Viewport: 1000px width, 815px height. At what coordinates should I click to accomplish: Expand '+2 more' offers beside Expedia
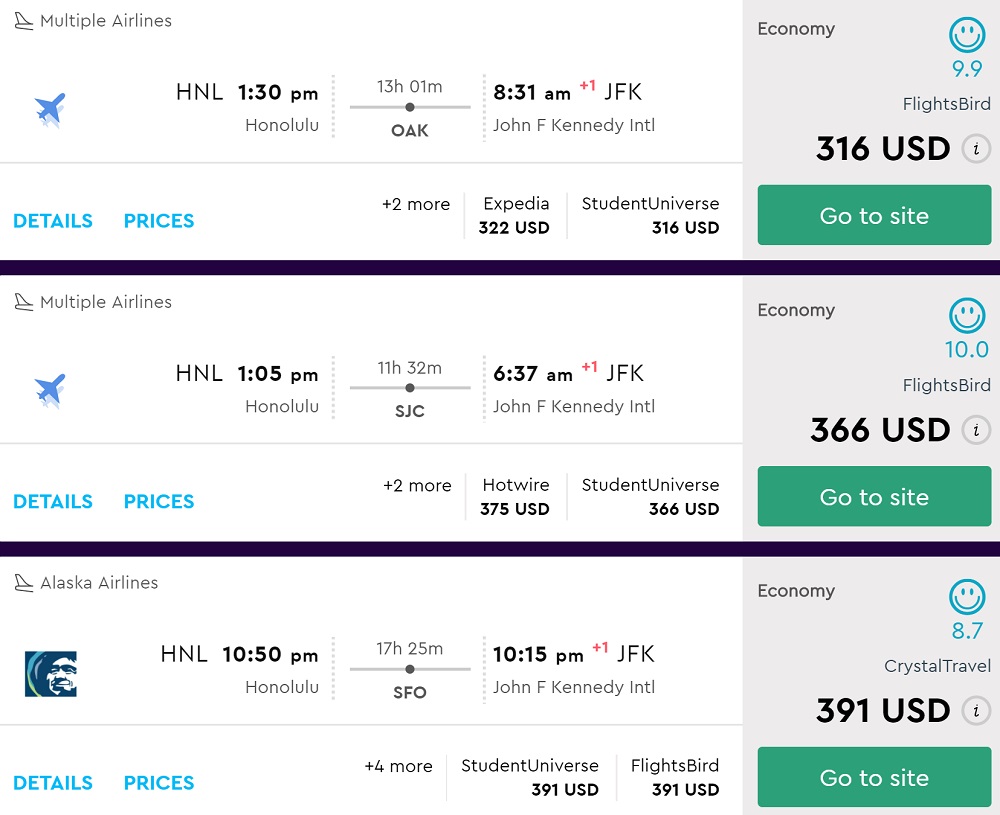coord(416,204)
